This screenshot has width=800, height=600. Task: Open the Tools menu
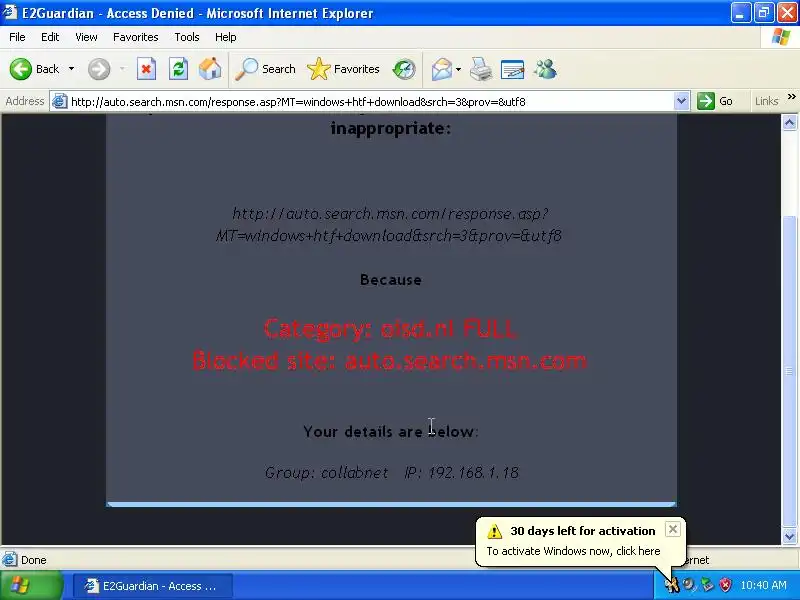[x=187, y=37]
